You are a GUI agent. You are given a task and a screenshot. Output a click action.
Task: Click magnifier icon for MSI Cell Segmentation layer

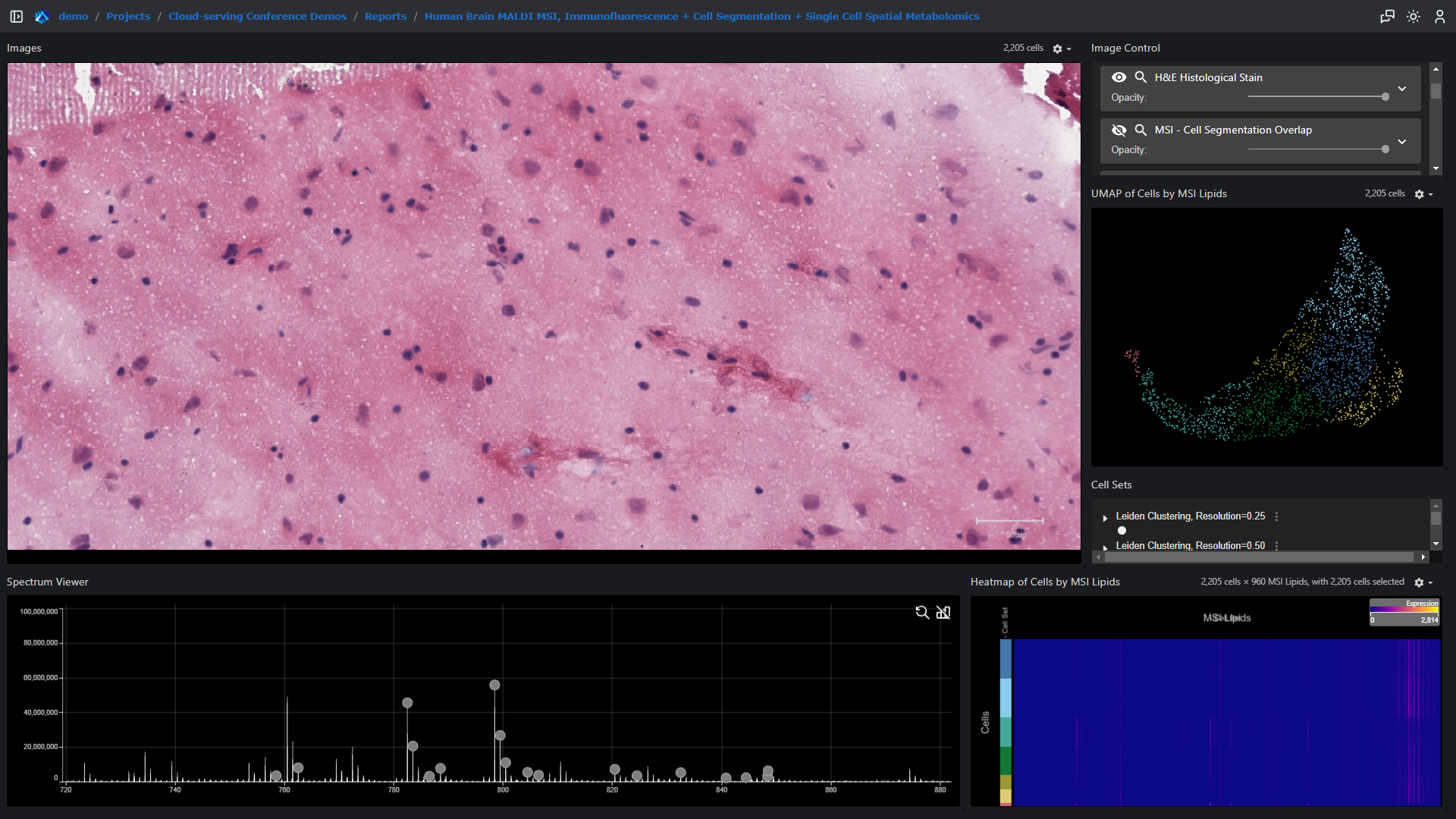point(1141,130)
